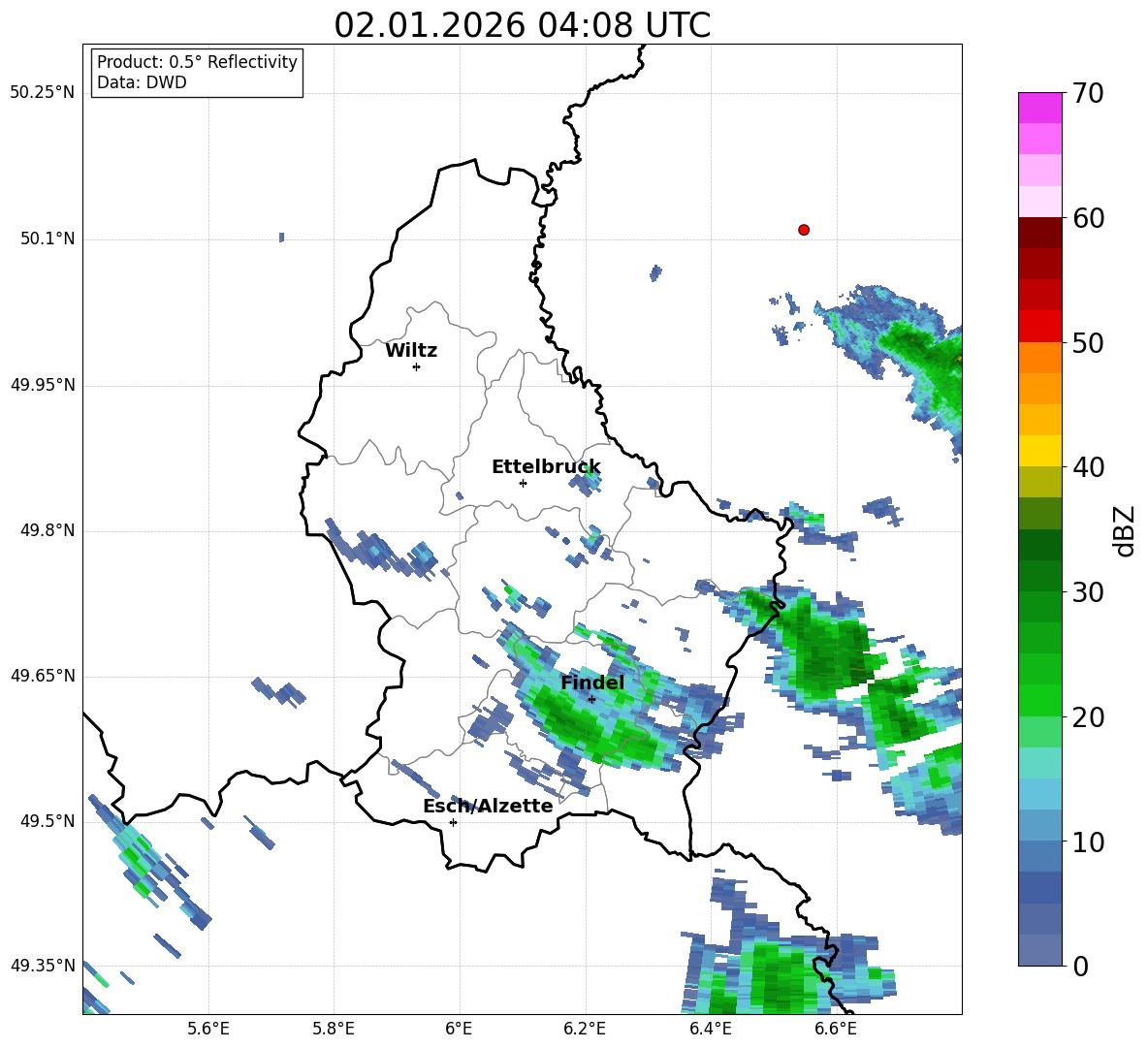This screenshot has width=1148, height=1048.
Task: Click the 6.4°E longitude label
Action: tap(710, 1029)
